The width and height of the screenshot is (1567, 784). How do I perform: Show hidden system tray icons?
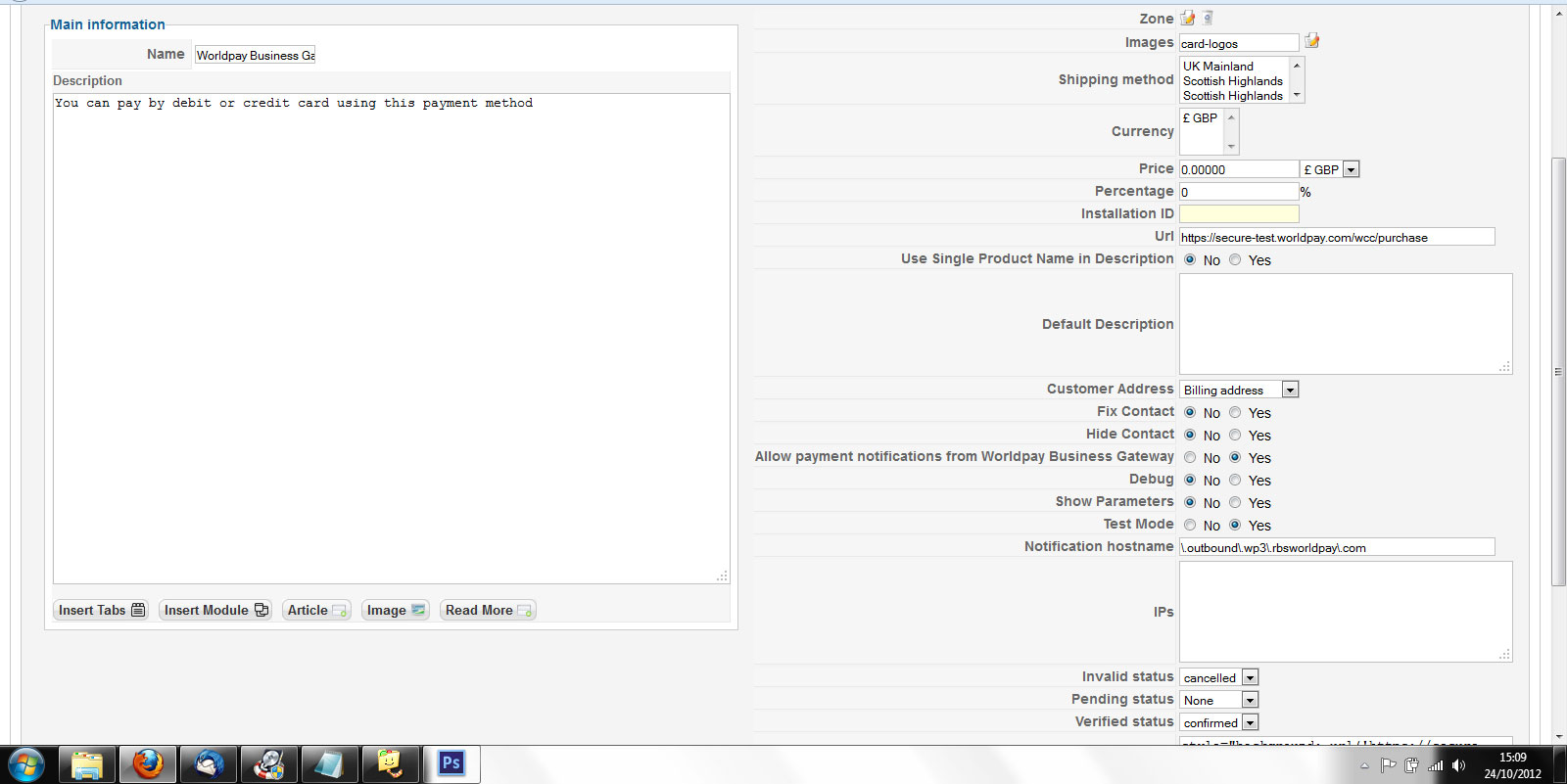click(x=1364, y=765)
